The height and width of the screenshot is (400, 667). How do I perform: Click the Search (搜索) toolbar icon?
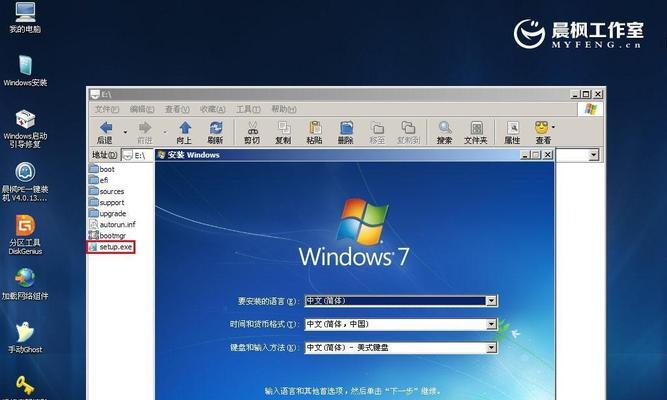pyautogui.click(x=445, y=132)
